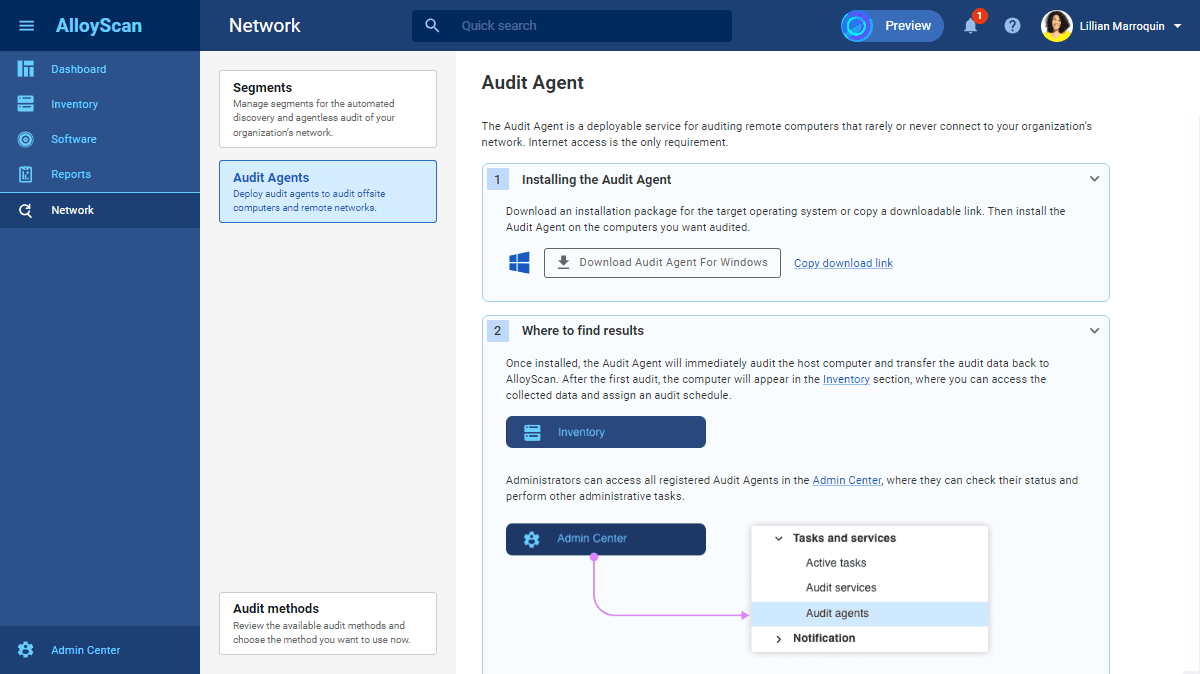Viewport: 1200px width, 674px height.
Task: Click Lillian Marroquin's avatar
Action: click(x=1057, y=26)
